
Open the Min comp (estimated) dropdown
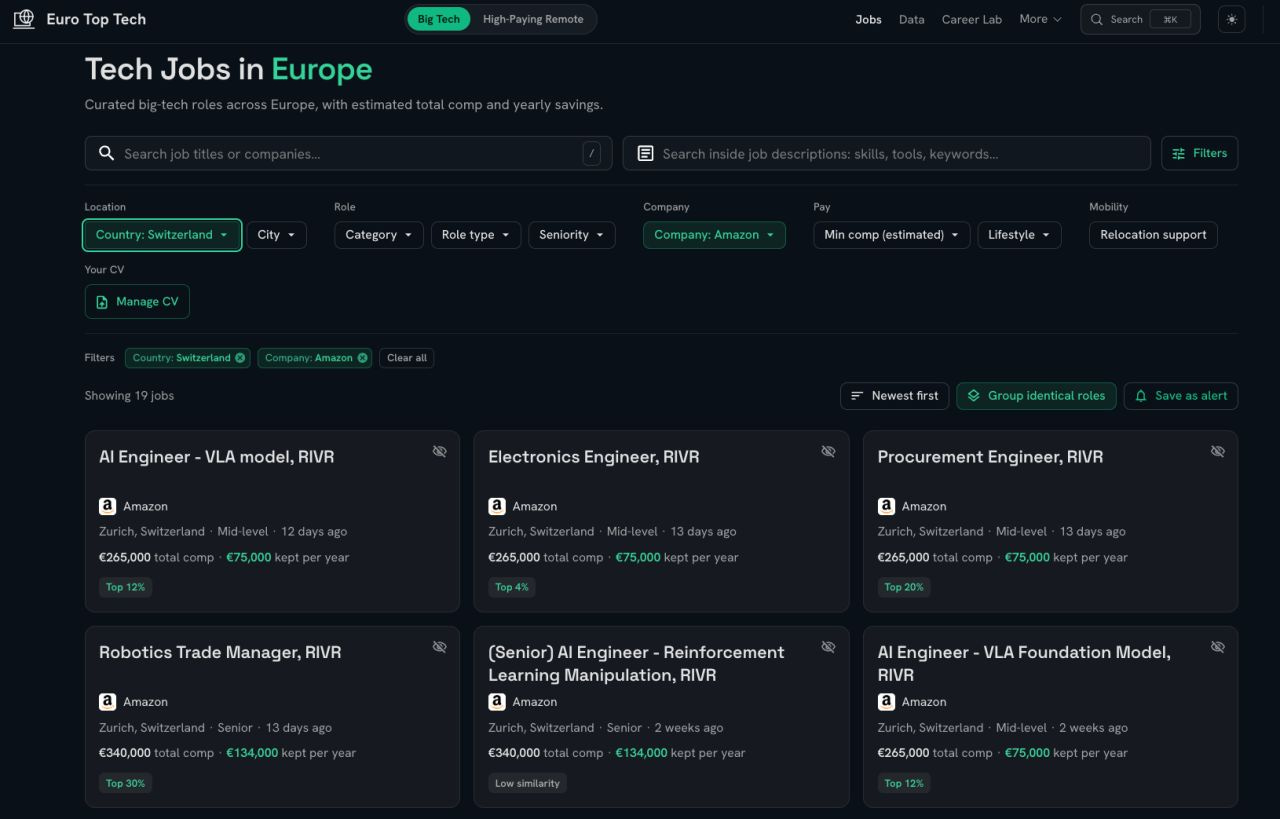point(892,235)
